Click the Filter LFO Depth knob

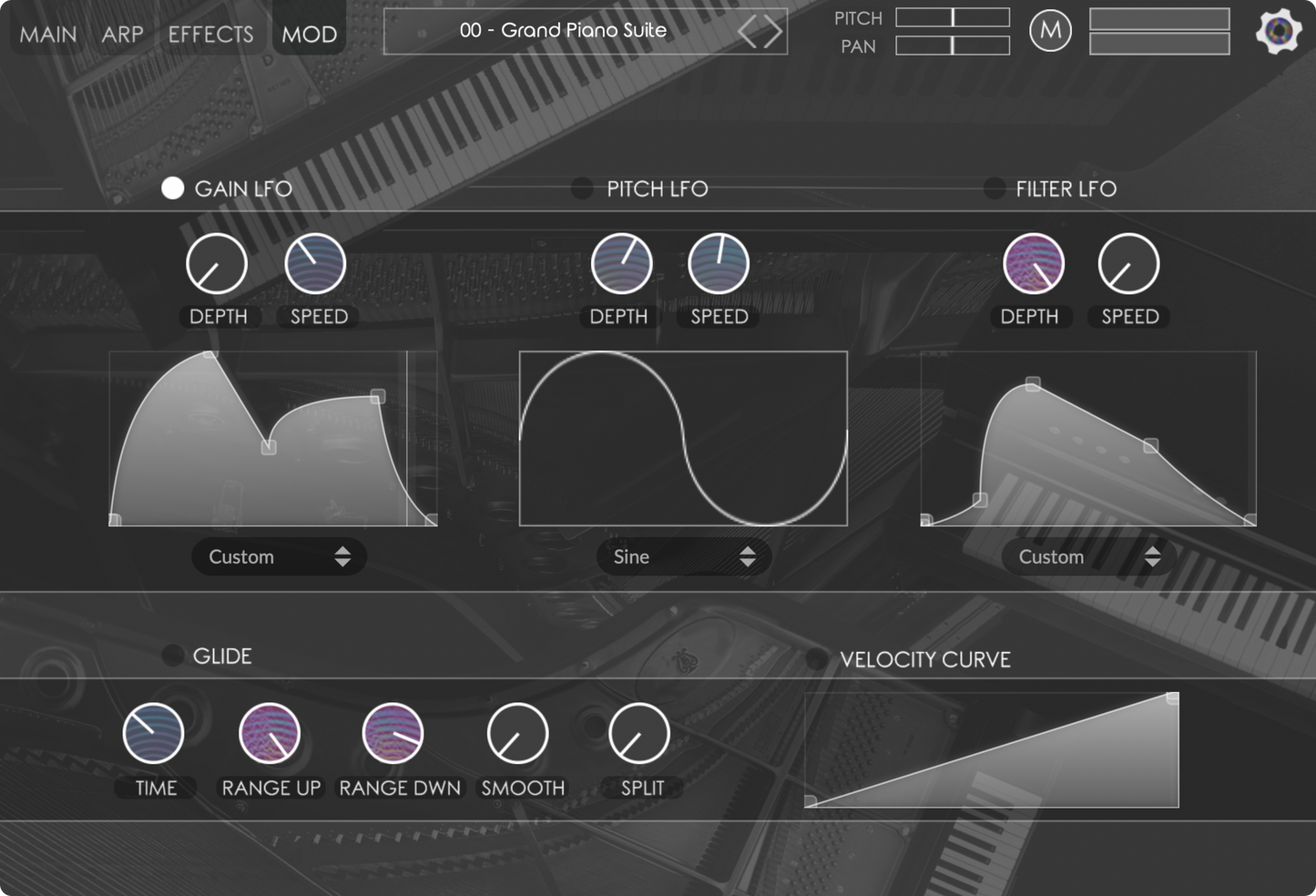pyautogui.click(x=1033, y=264)
